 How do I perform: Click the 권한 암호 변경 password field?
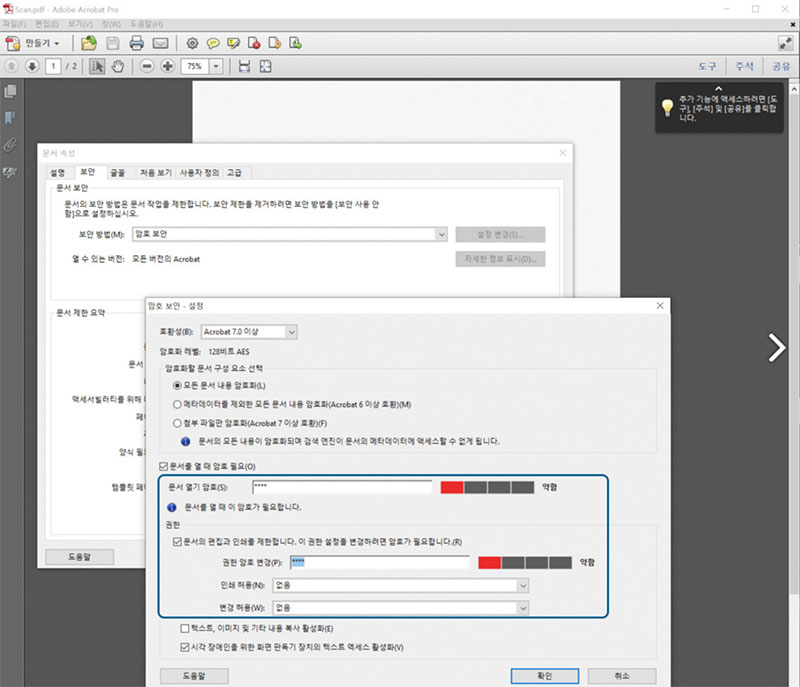point(379,563)
